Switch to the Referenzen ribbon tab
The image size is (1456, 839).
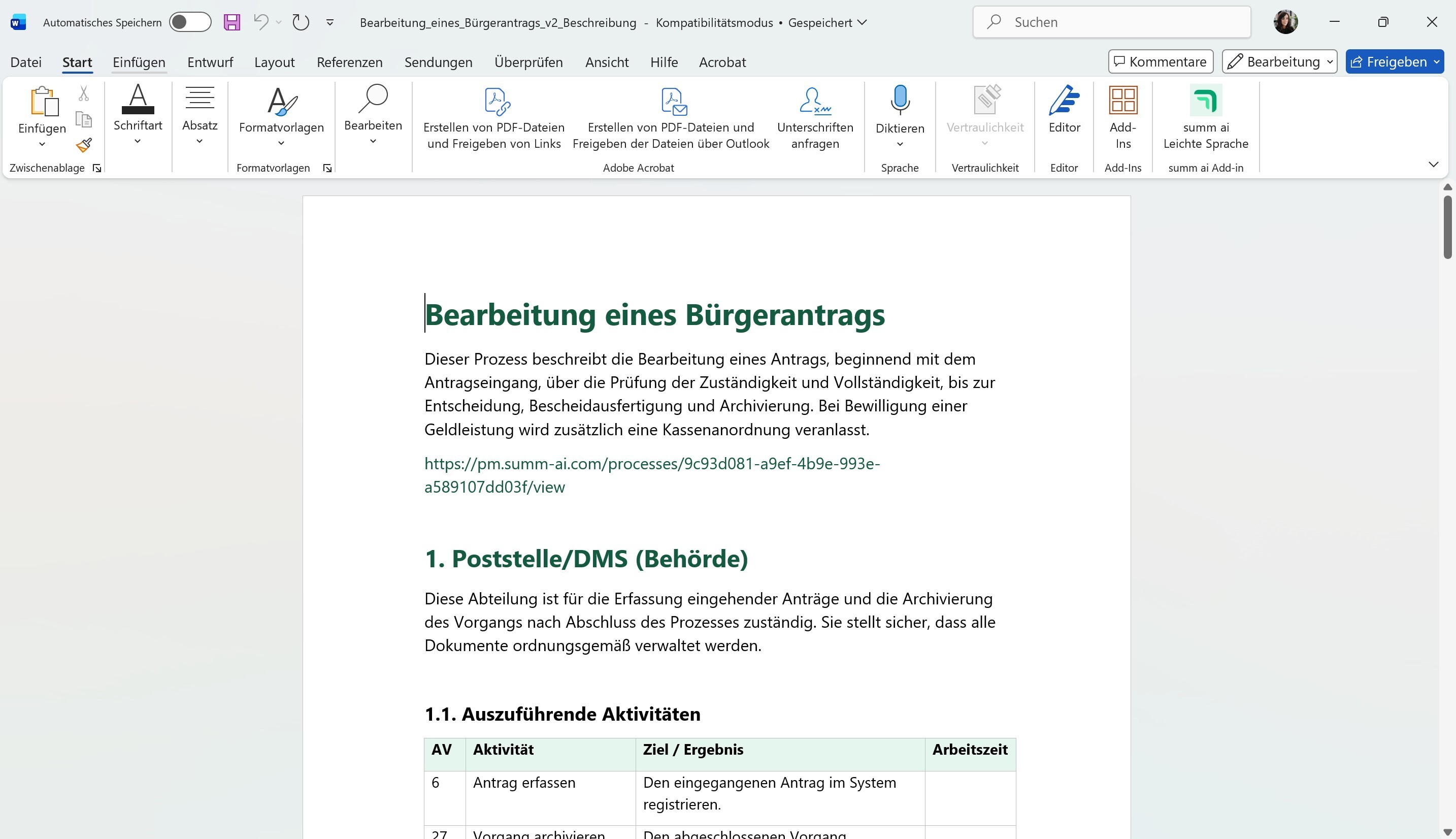[x=350, y=61]
